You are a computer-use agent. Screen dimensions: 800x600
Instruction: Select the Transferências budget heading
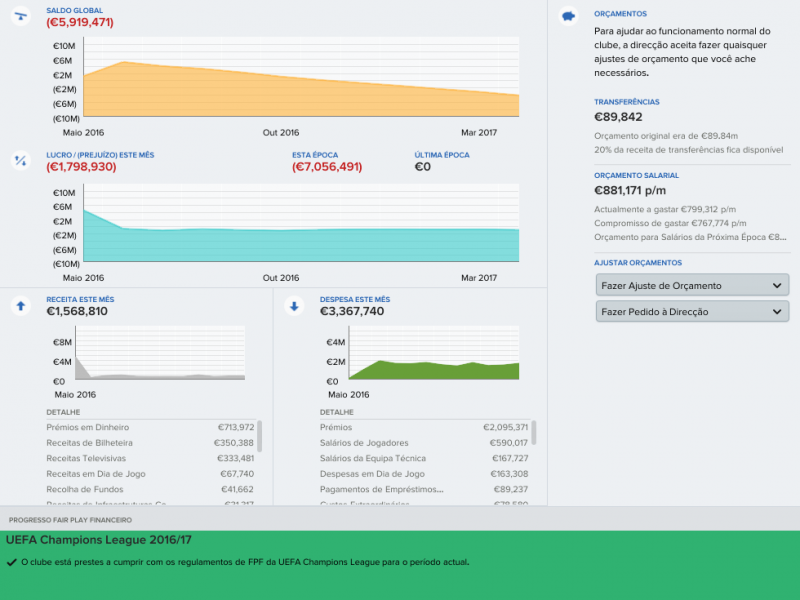tap(626, 102)
